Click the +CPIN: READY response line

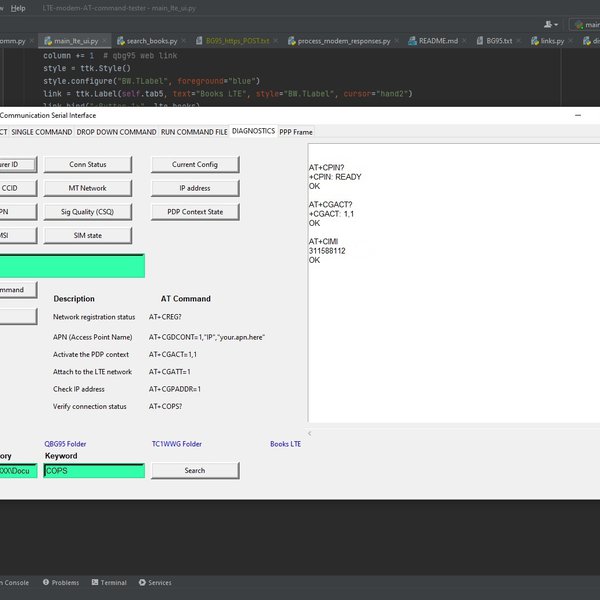pyautogui.click(x=335, y=177)
